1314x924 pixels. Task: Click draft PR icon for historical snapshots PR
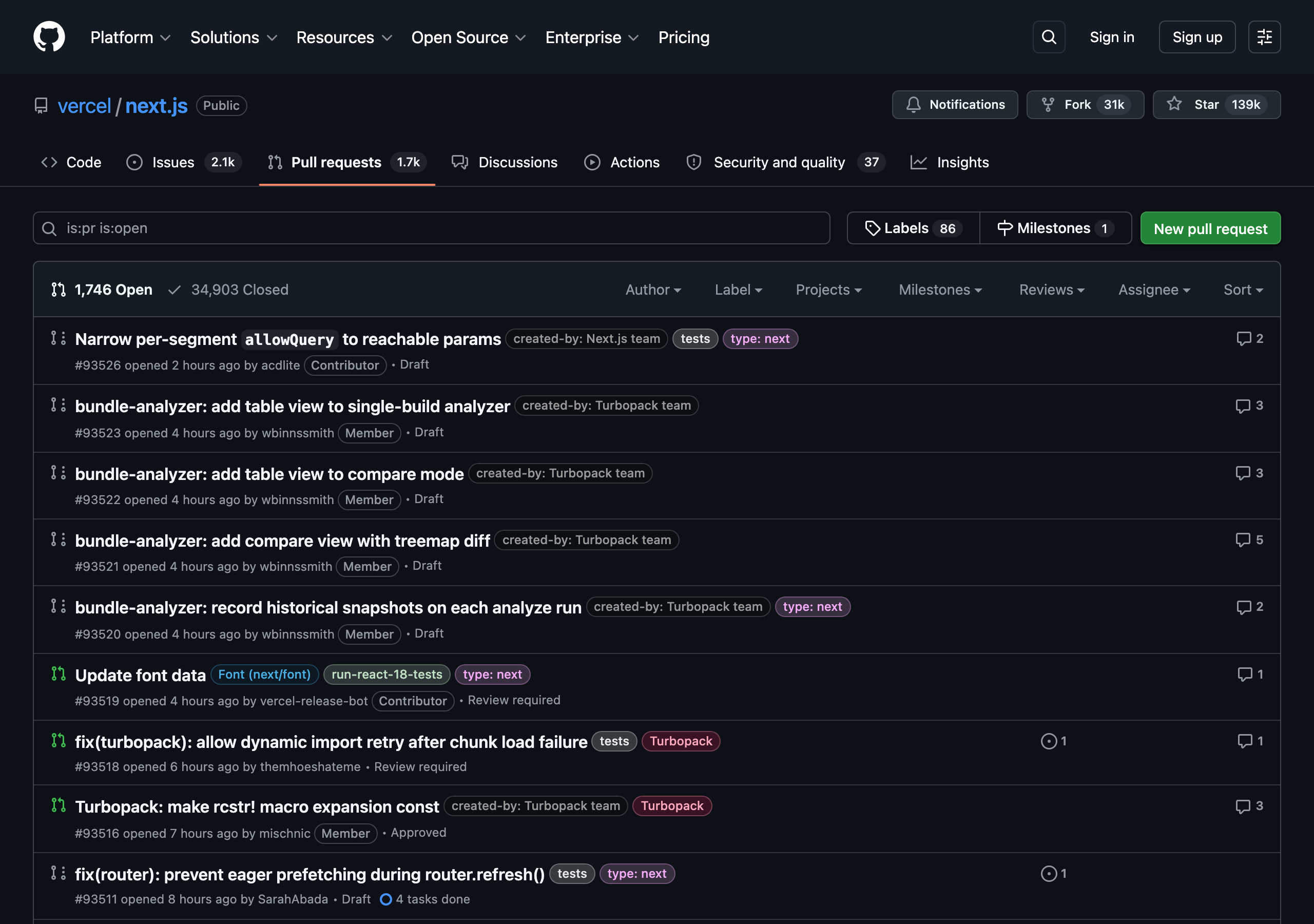tap(59, 606)
